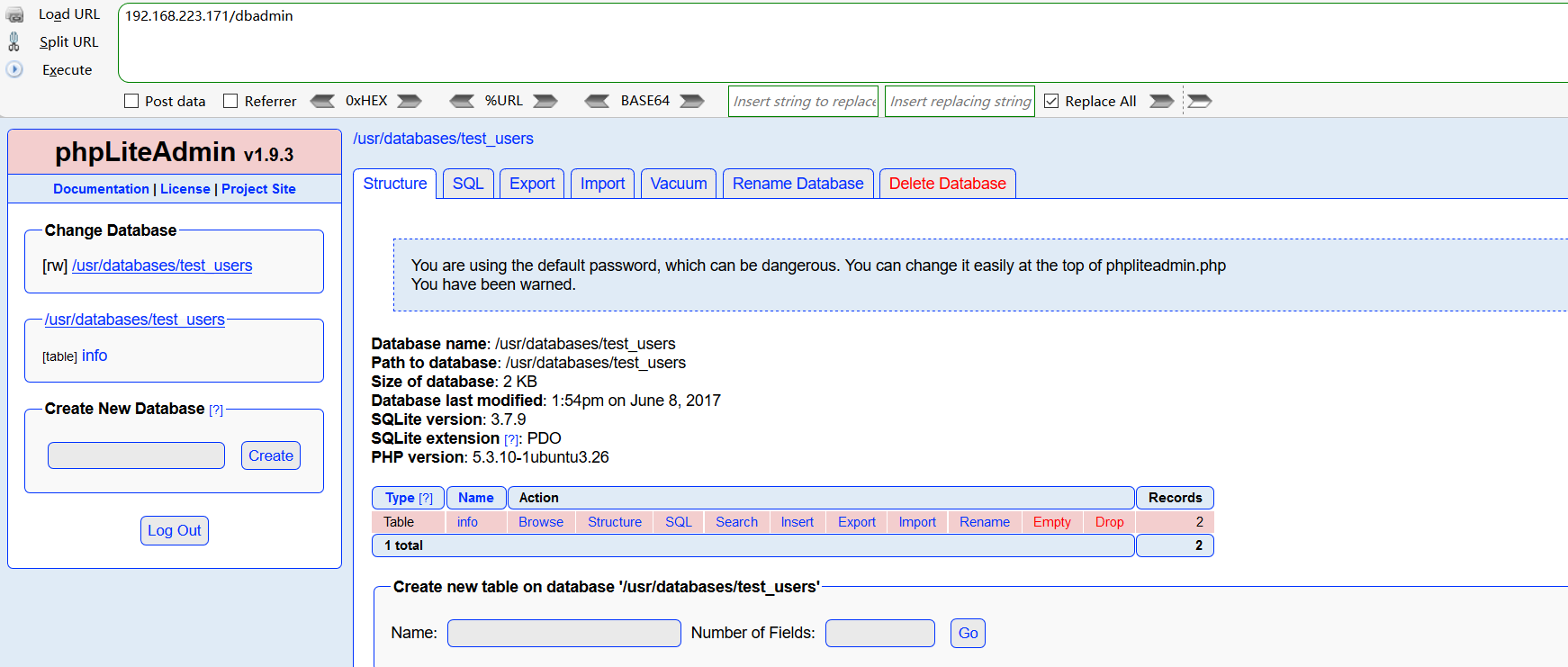Click the left arrow beside BASE64
1568x667 pixels.
597,101
